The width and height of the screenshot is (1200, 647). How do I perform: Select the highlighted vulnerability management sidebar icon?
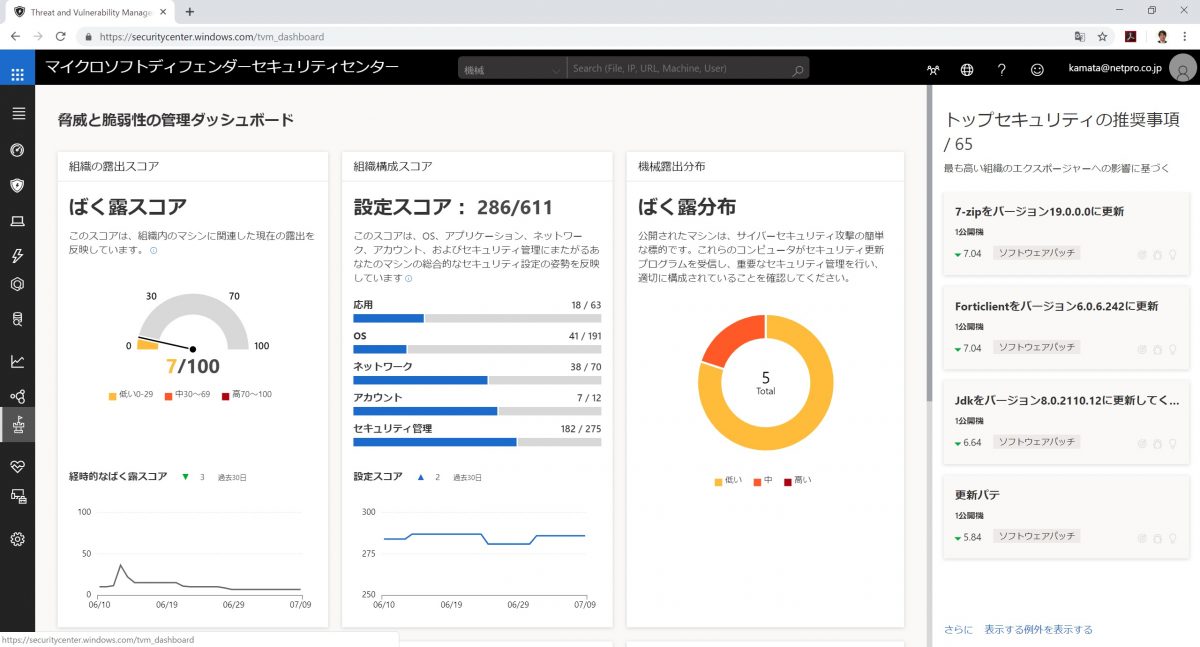[17, 426]
